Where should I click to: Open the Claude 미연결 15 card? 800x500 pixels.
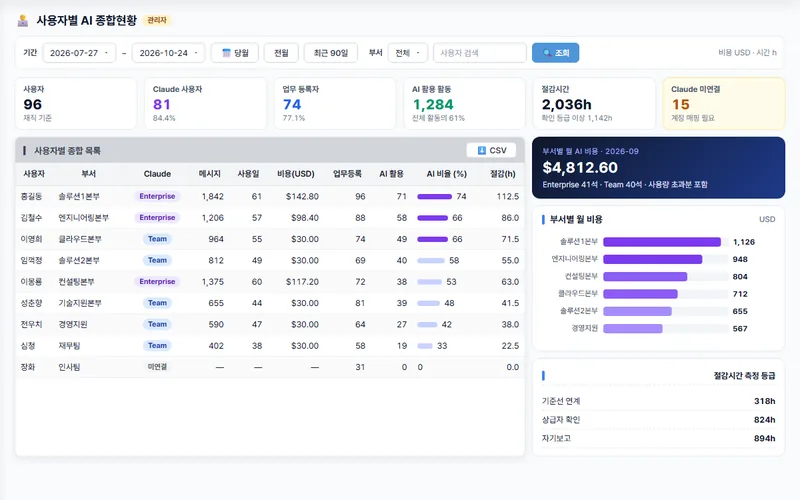coord(724,103)
